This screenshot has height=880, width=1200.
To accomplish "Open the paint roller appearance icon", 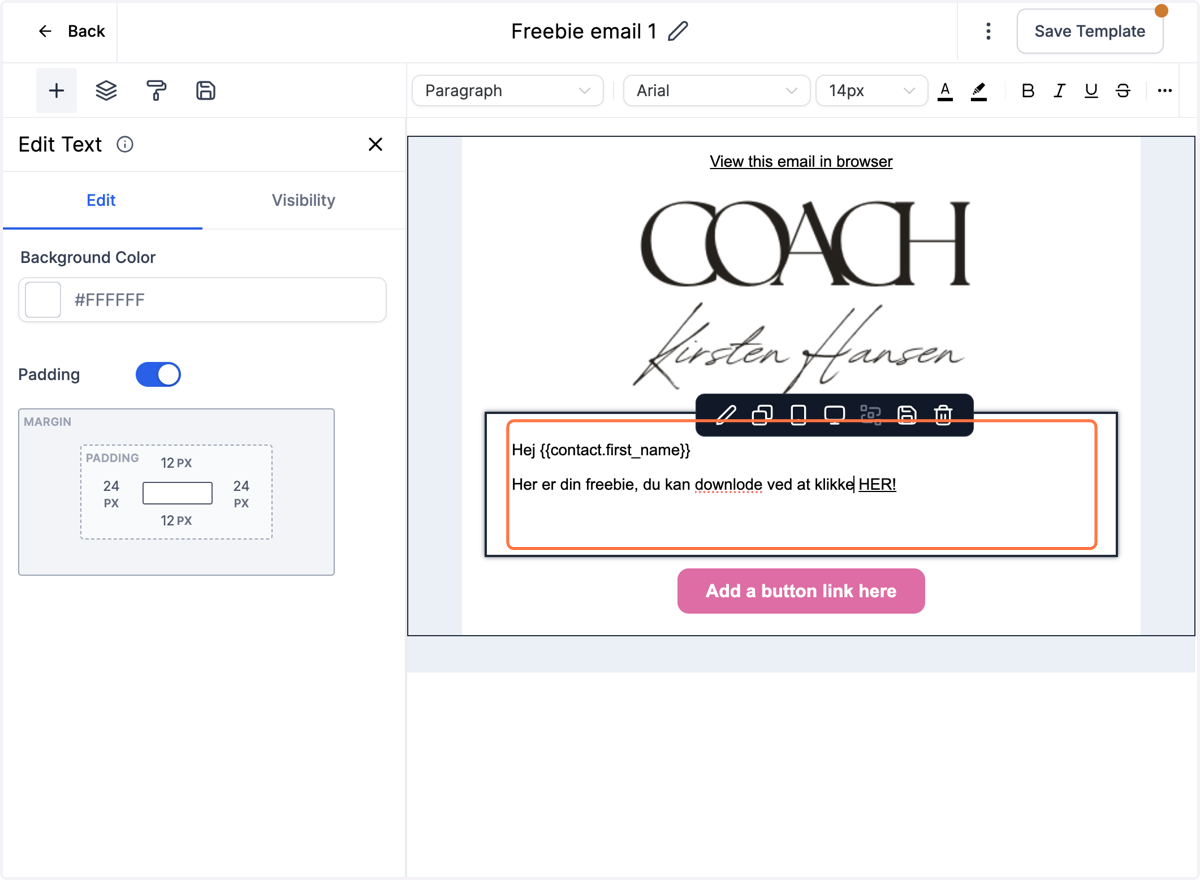I will (156, 91).
